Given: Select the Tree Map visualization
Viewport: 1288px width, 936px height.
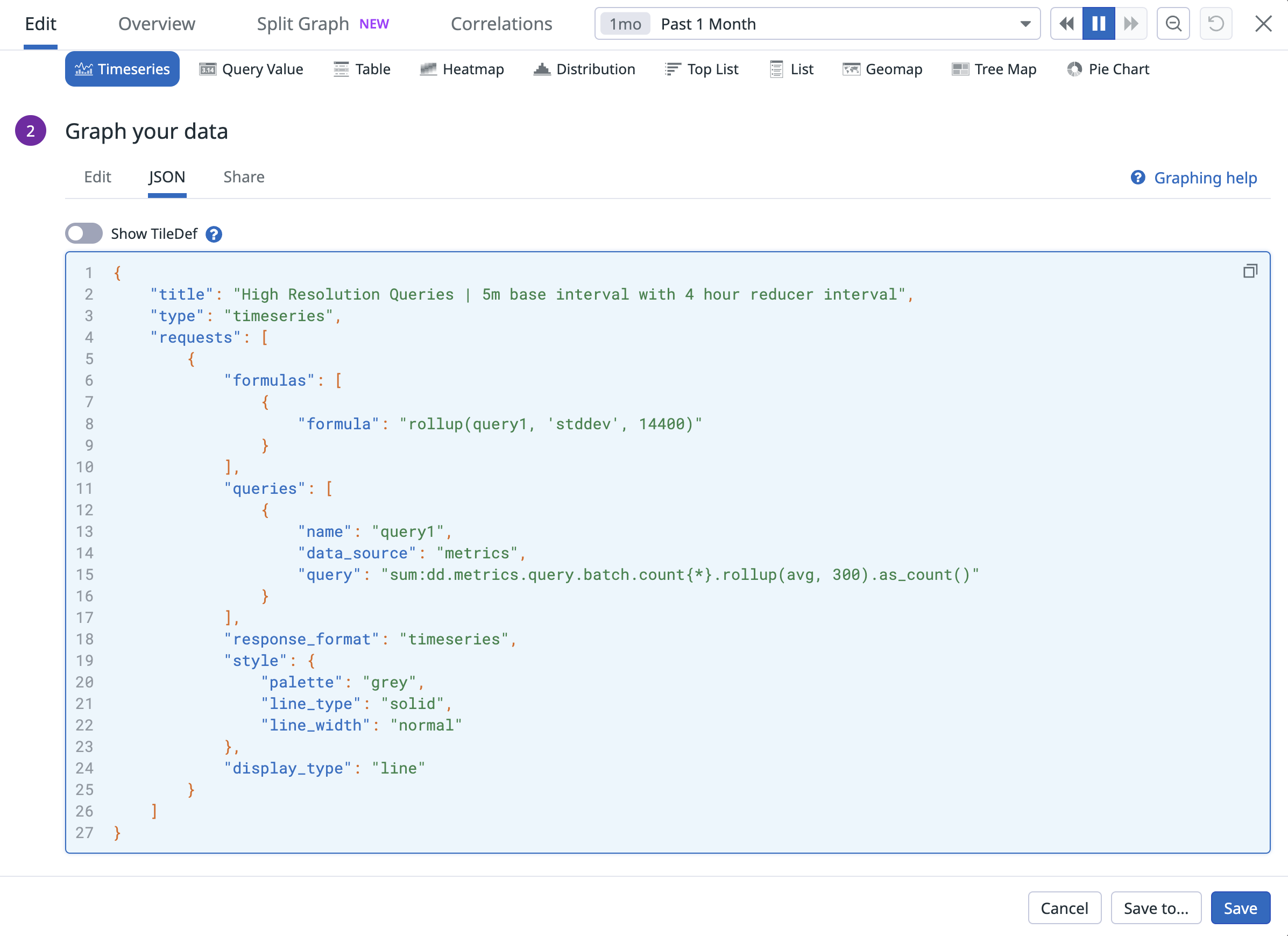Looking at the screenshot, I should [994, 69].
